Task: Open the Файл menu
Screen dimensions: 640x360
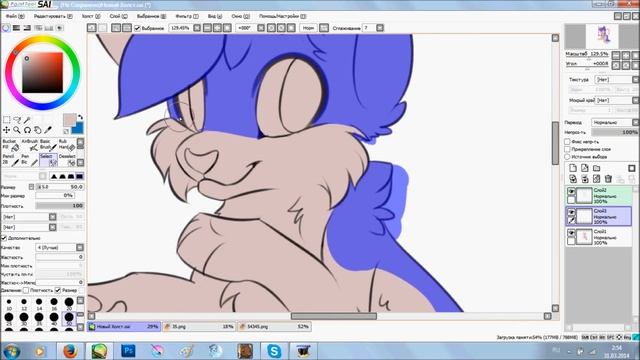Action: [x=15, y=16]
